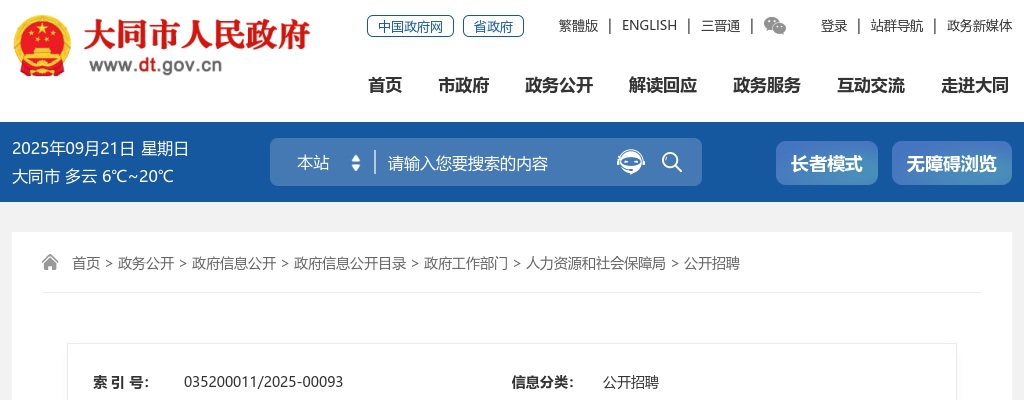Click the 公开招聘 info category value
This screenshot has width=1024, height=400.
[631, 382]
